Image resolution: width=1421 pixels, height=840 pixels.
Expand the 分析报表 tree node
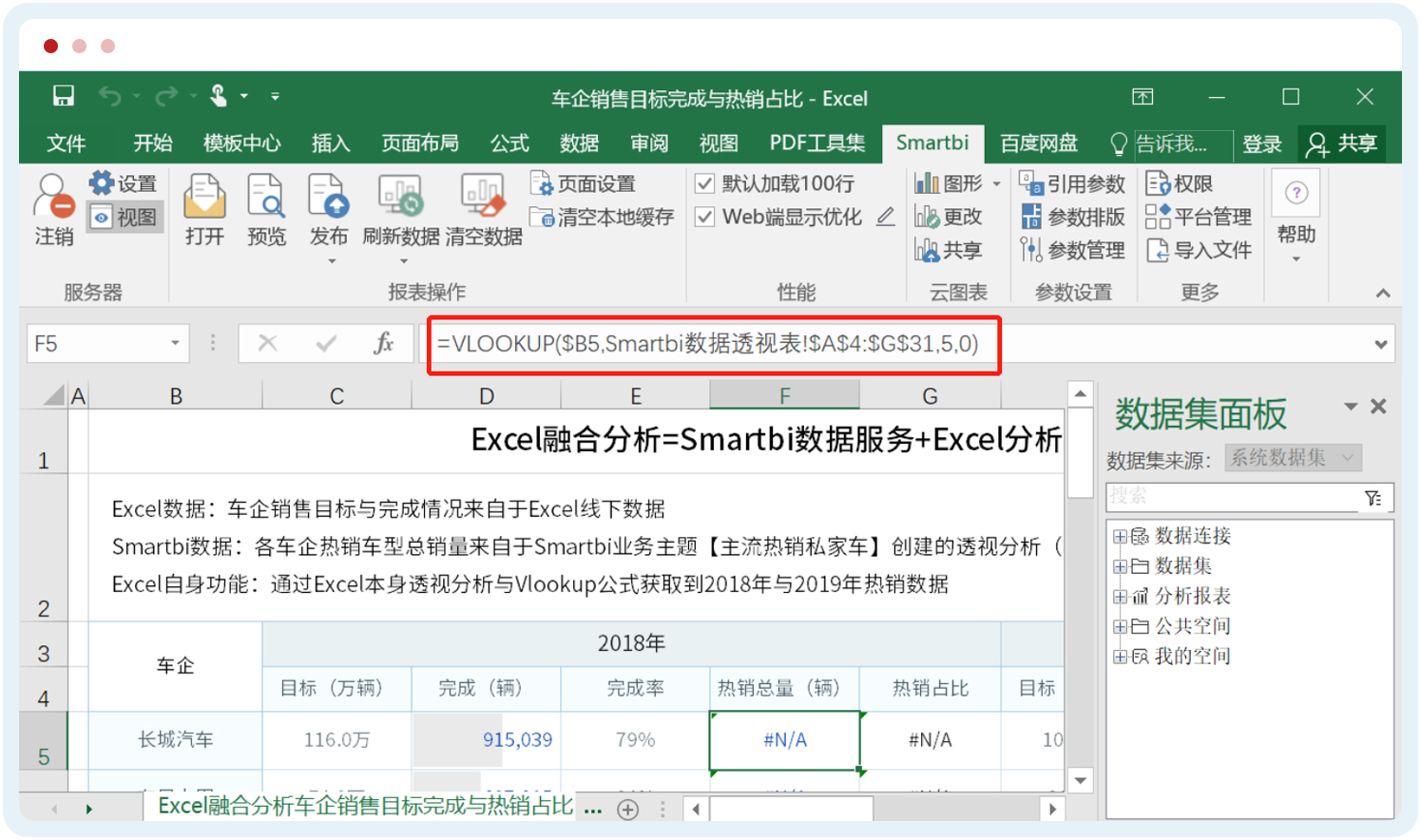1120,597
